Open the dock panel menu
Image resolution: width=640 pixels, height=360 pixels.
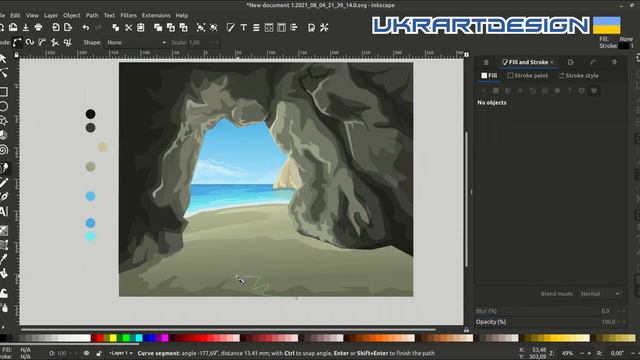coord(486,62)
